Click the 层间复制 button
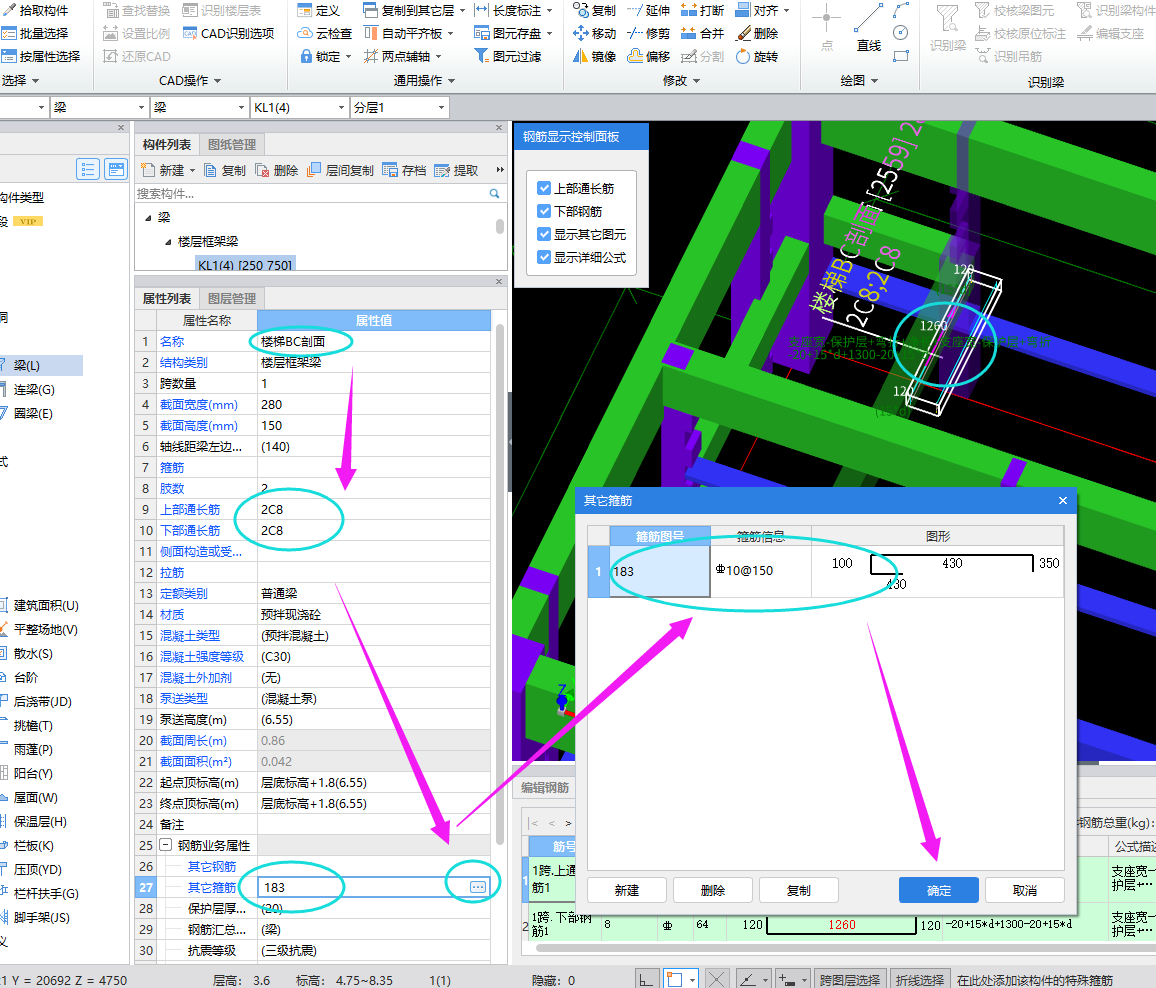The image size is (1156, 988). [341, 170]
